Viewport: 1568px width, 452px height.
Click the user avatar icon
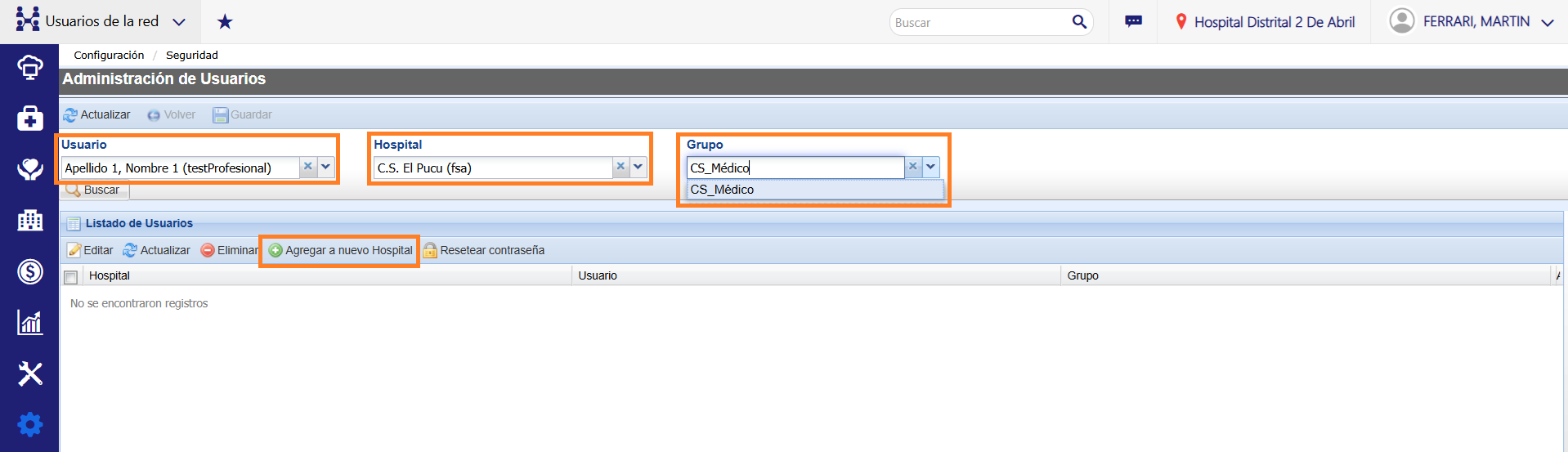click(x=1402, y=20)
